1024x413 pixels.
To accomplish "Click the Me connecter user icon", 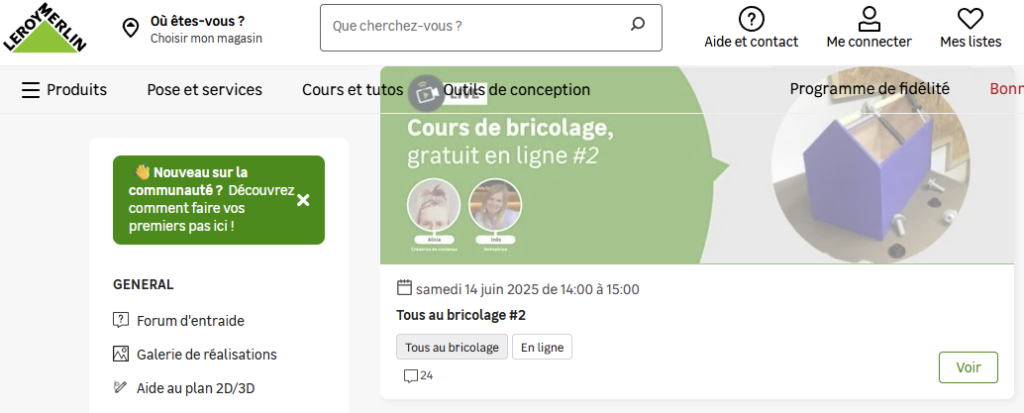I will click(869, 19).
